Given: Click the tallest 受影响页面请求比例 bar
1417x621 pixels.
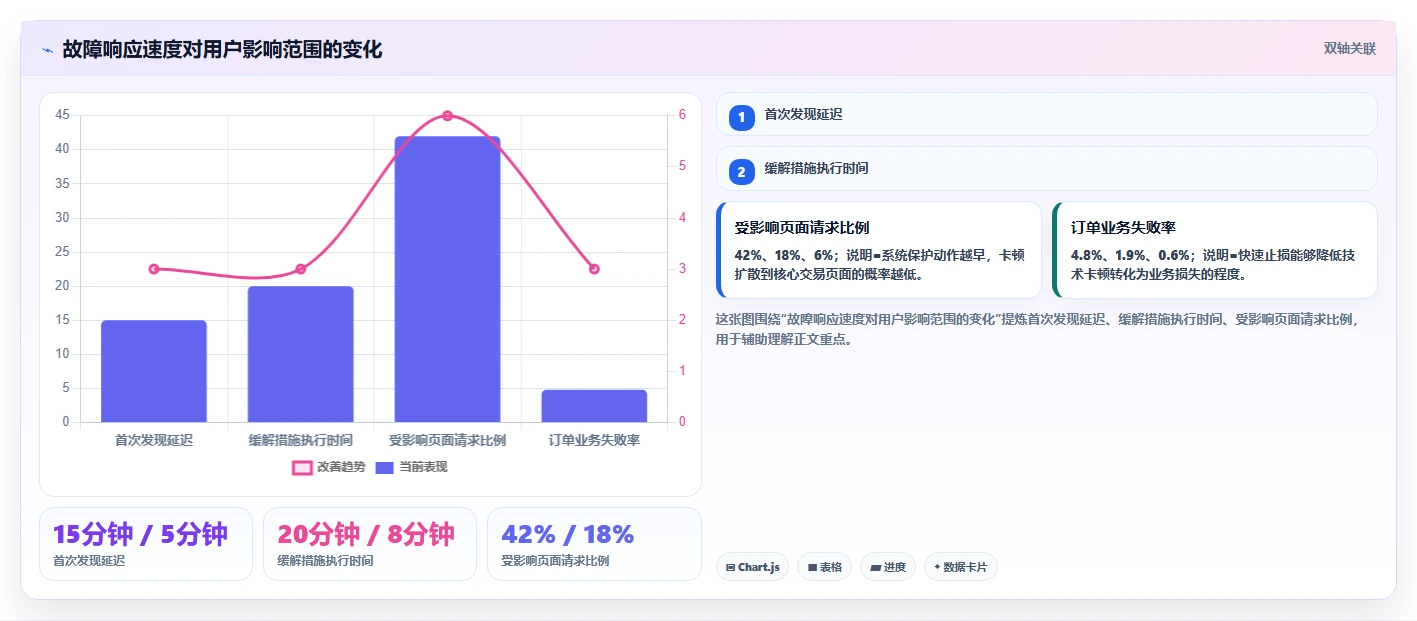Looking at the screenshot, I should [x=447, y=279].
